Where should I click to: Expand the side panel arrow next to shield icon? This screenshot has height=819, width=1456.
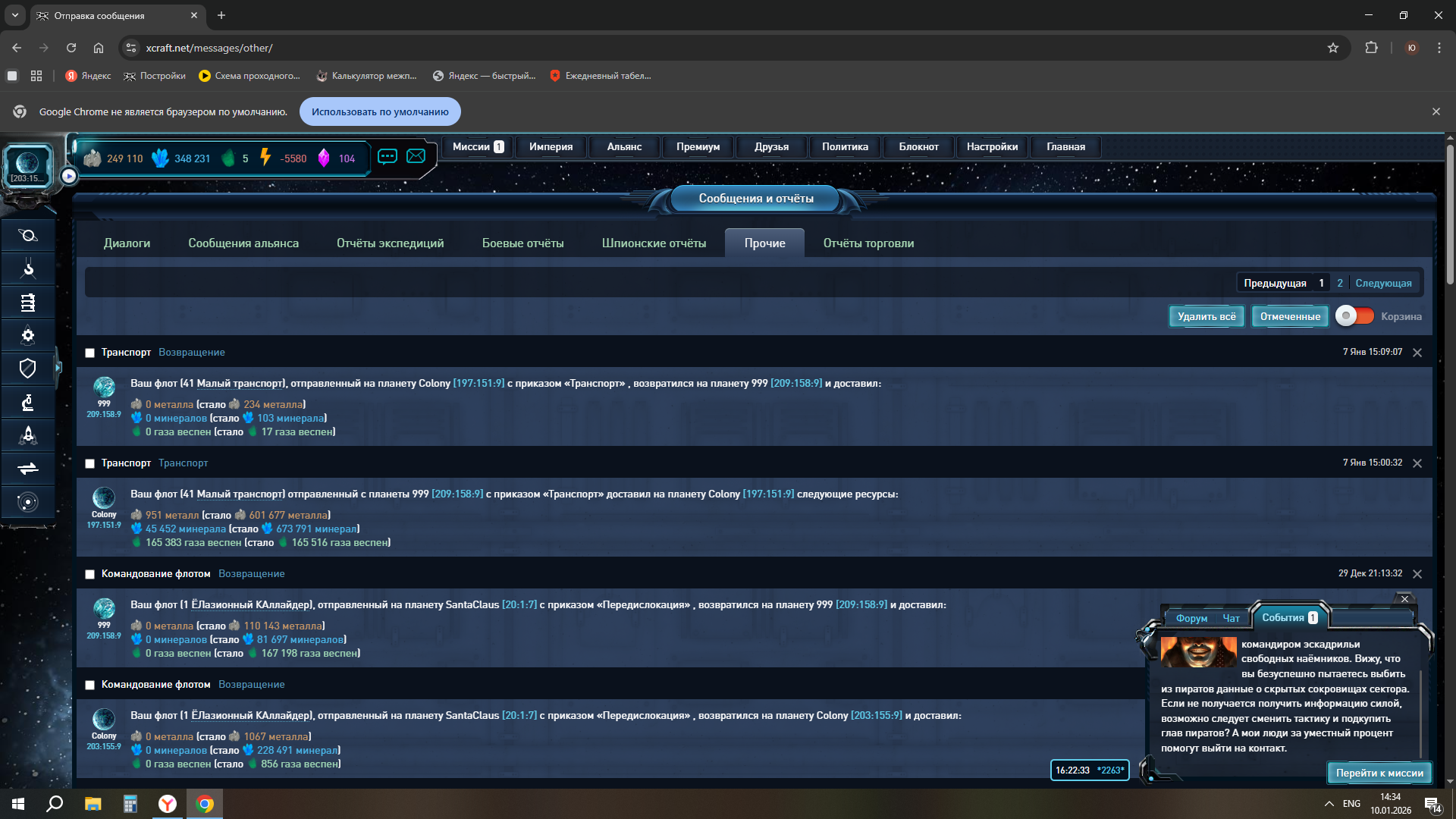[58, 368]
